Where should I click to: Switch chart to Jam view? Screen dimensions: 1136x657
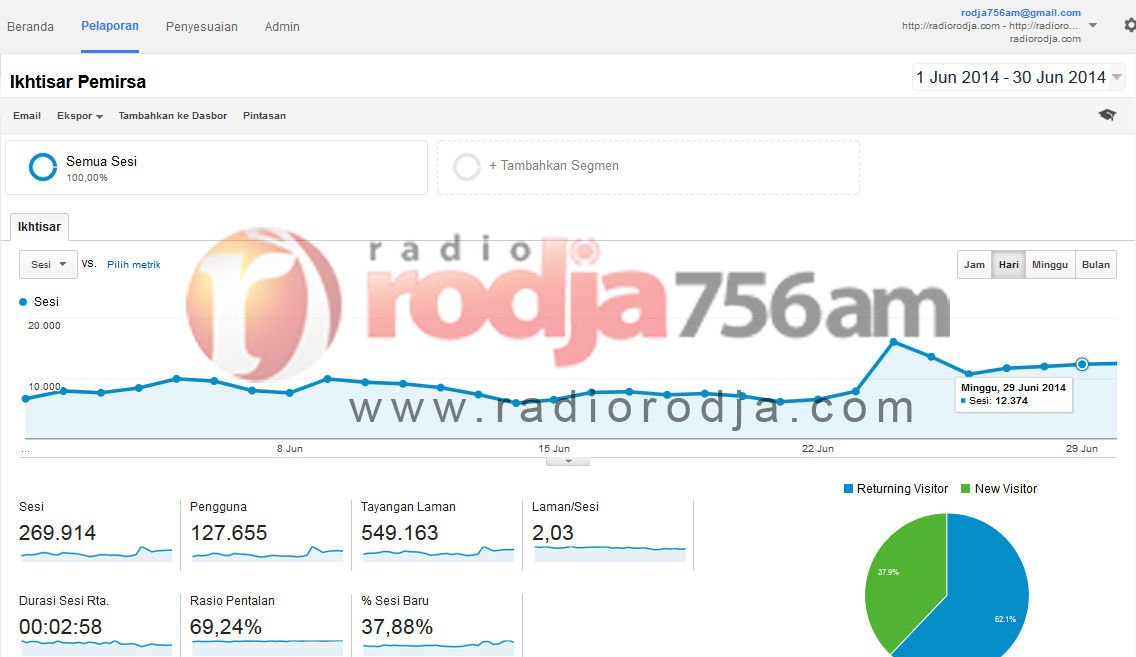tap(974, 264)
